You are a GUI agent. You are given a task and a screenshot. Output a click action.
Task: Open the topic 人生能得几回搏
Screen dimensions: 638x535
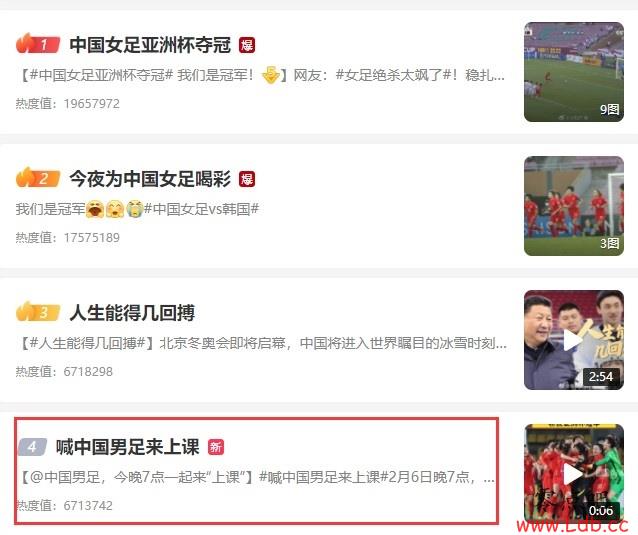pyautogui.click(x=132, y=312)
